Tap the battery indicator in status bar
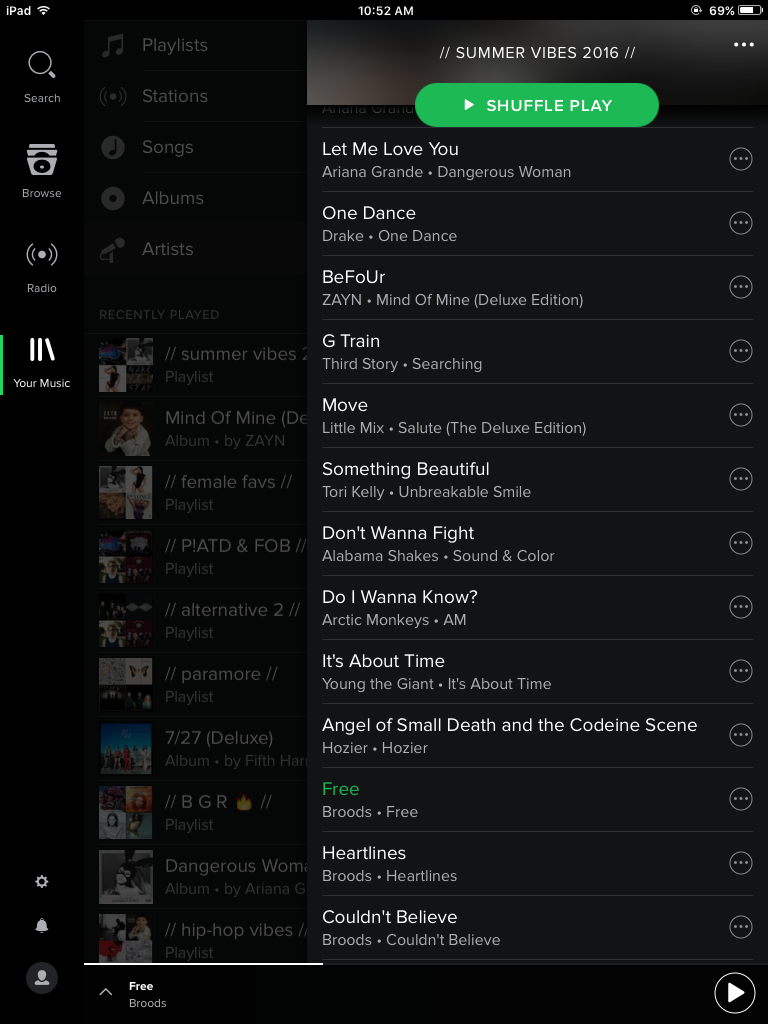 [750, 10]
